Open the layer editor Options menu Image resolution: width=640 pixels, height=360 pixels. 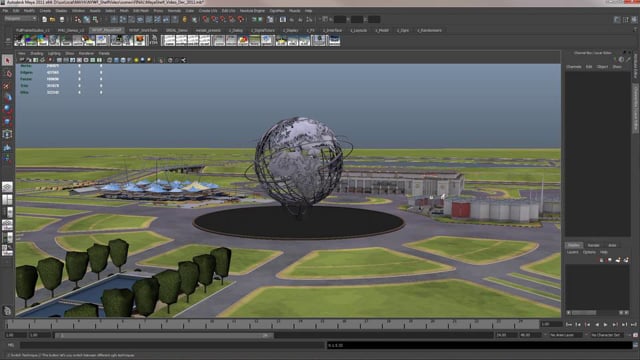click(589, 252)
